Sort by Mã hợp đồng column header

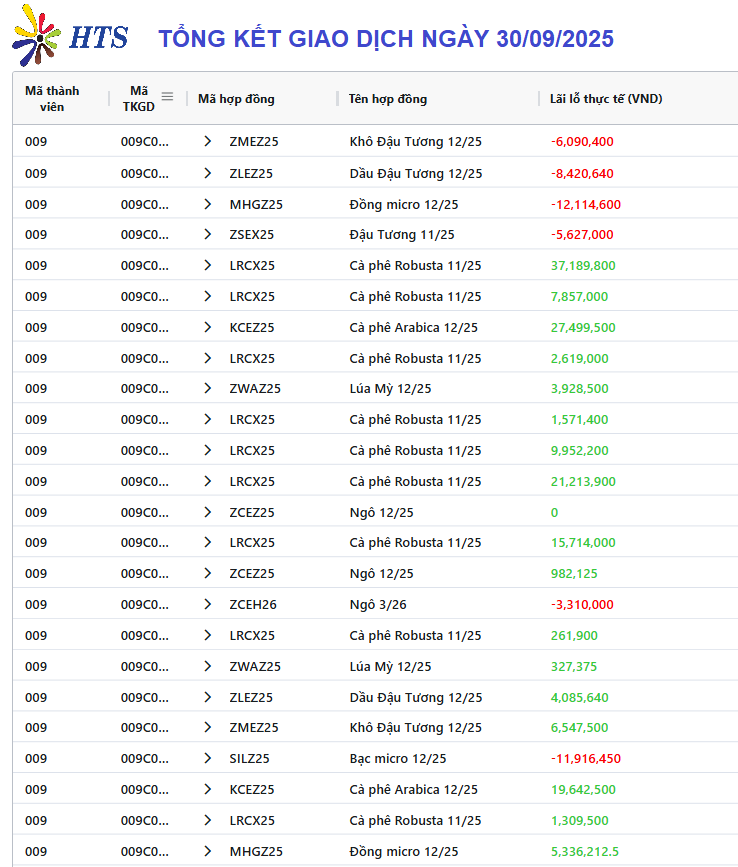236,99
